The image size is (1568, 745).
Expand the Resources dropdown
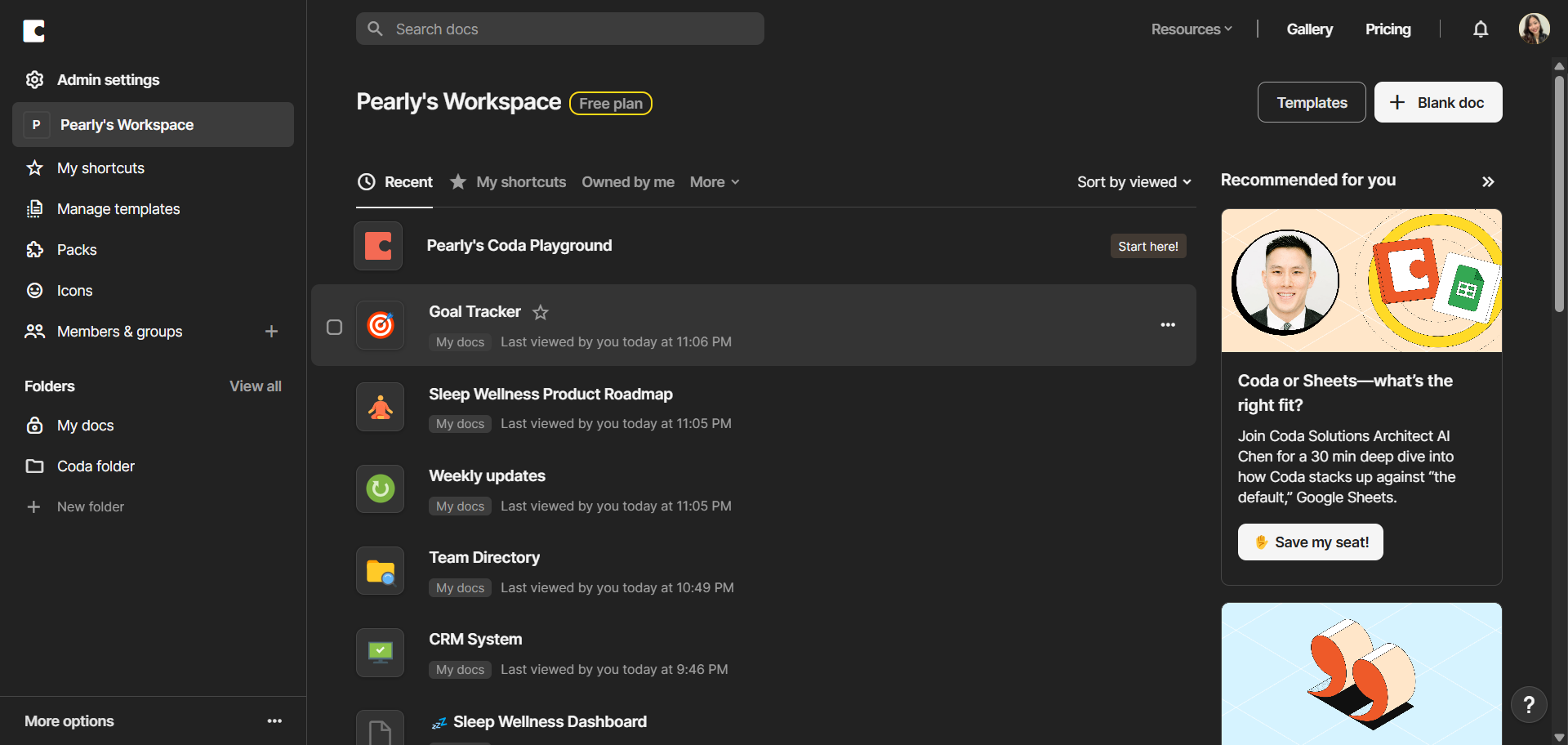pos(1192,29)
